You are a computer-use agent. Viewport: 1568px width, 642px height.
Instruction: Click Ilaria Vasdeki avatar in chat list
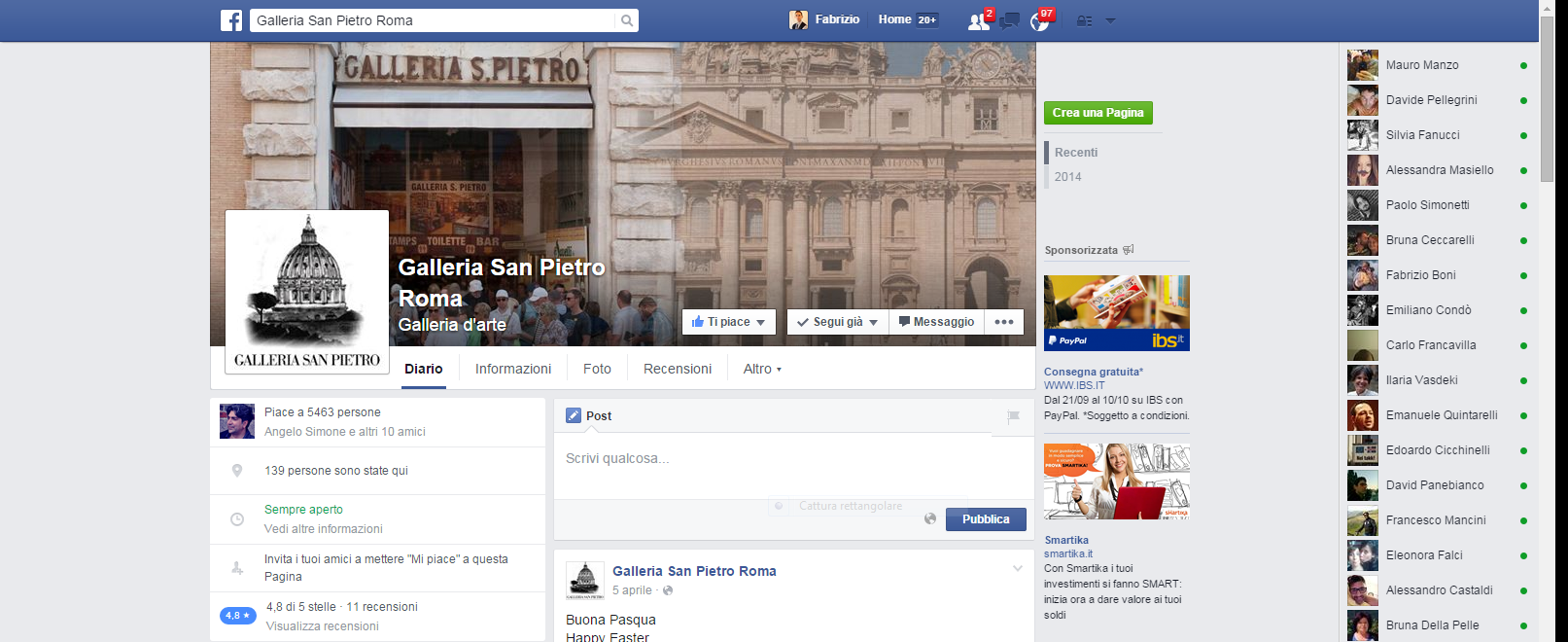tap(1363, 380)
